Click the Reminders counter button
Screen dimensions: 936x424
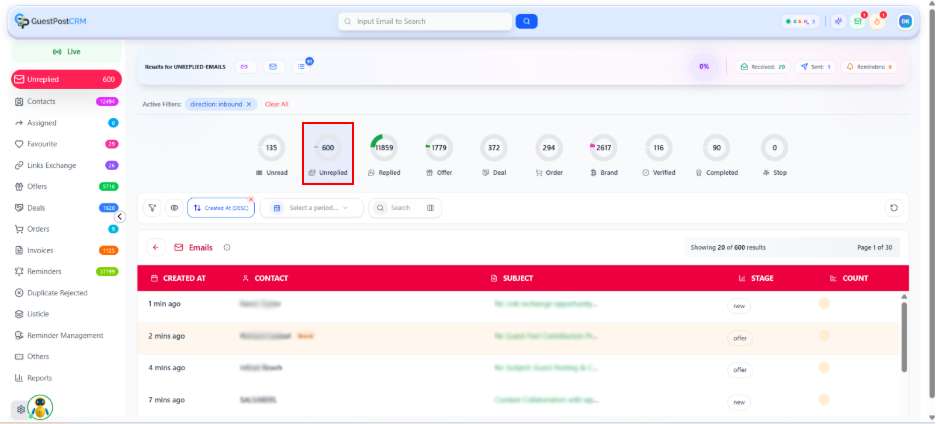869,67
